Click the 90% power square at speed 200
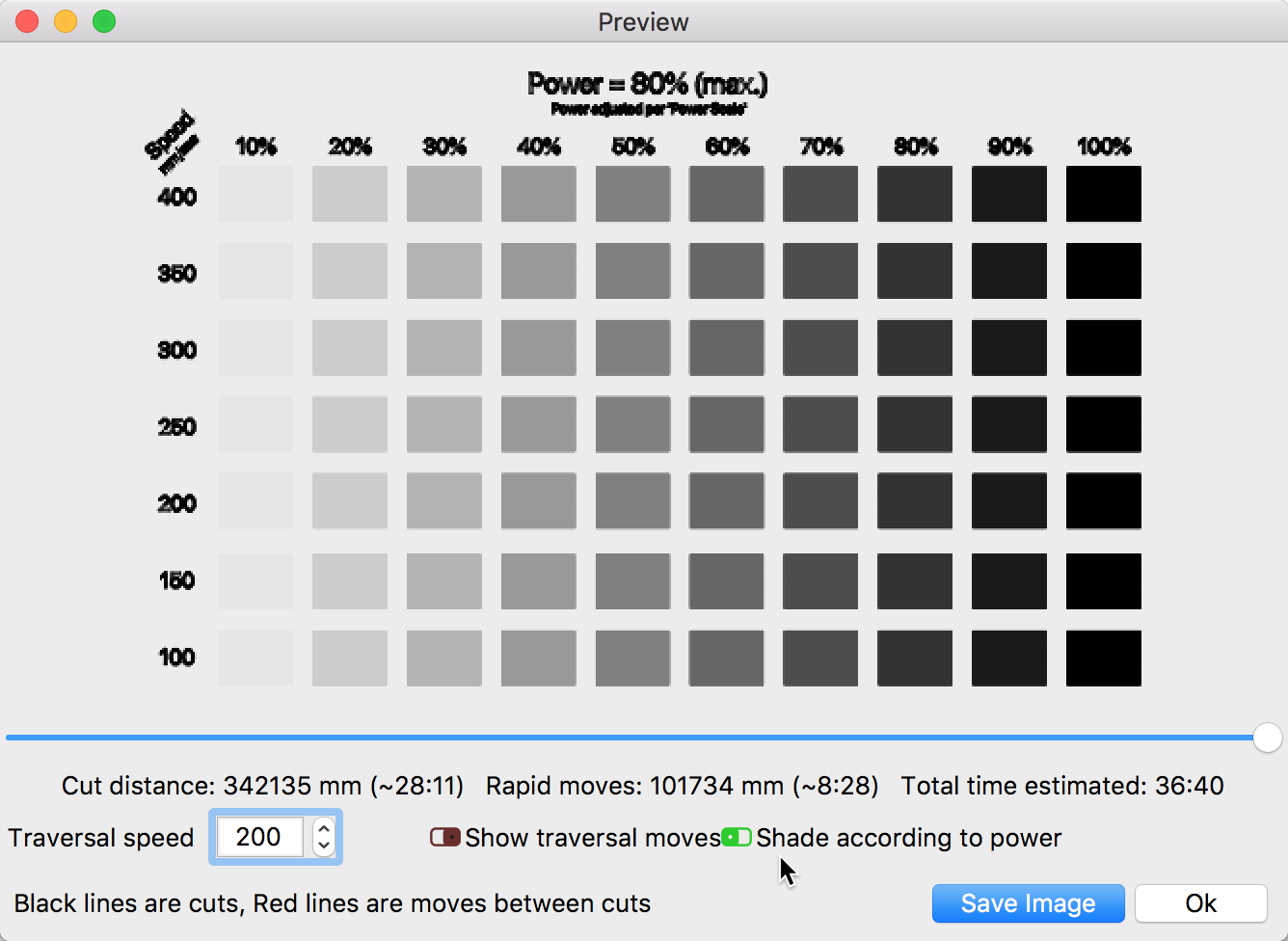Image resolution: width=1288 pixels, height=941 pixels. click(x=1009, y=501)
